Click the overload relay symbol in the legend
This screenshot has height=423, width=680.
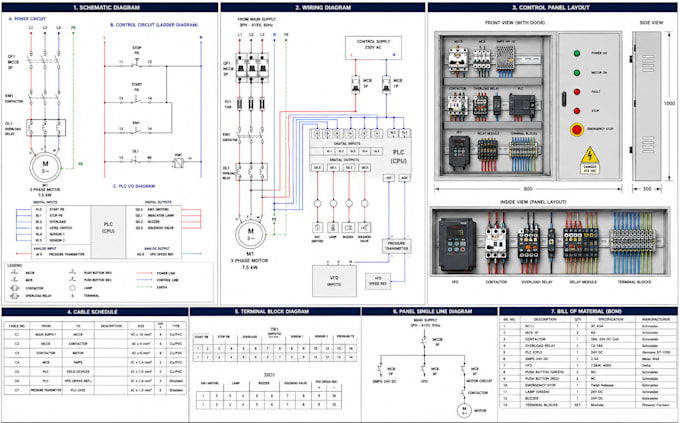coord(15,296)
